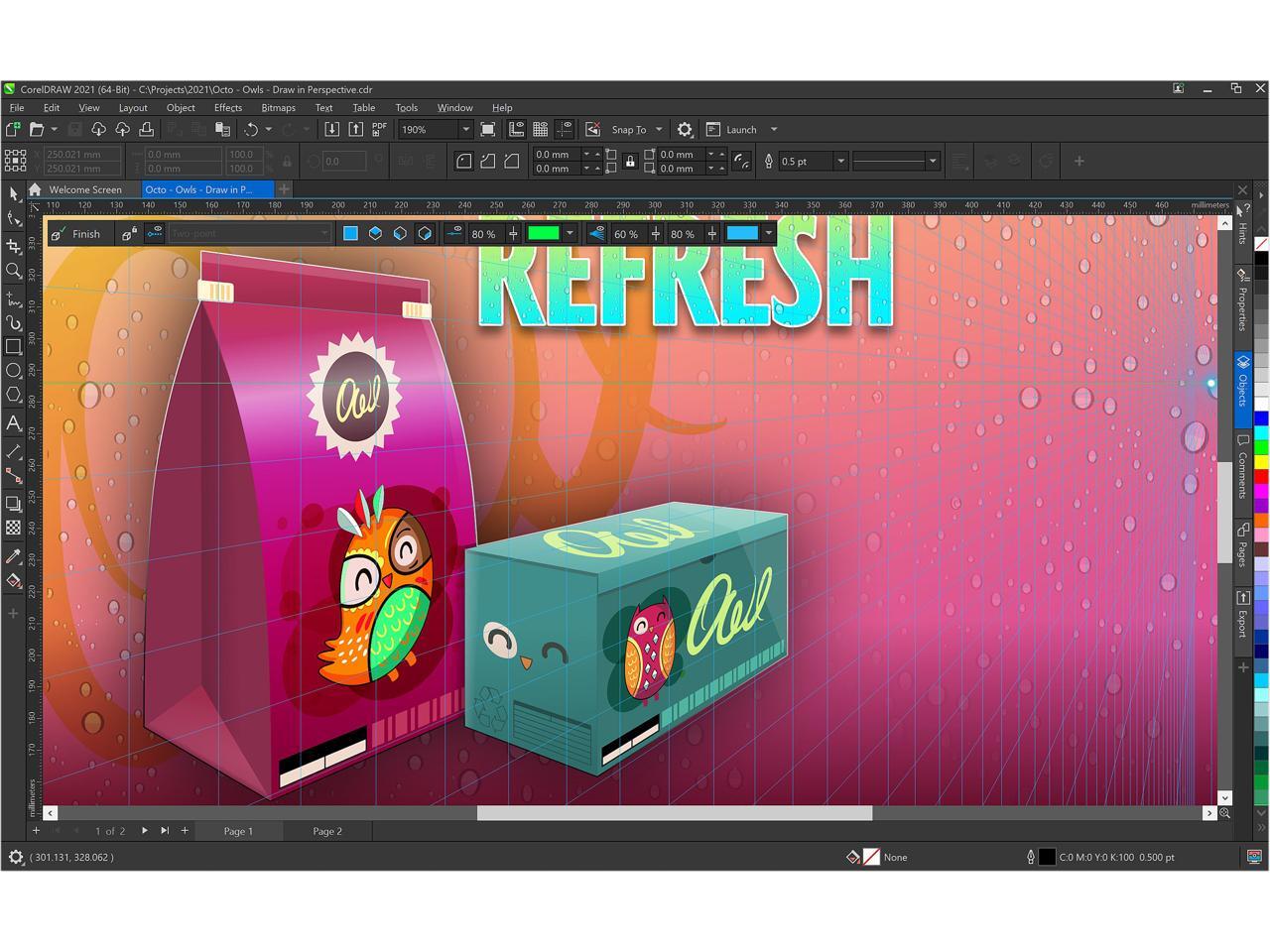Screen dimensions: 1270x952
Task: Open the 0.5 pt outline width dropdown
Action: coord(840,162)
